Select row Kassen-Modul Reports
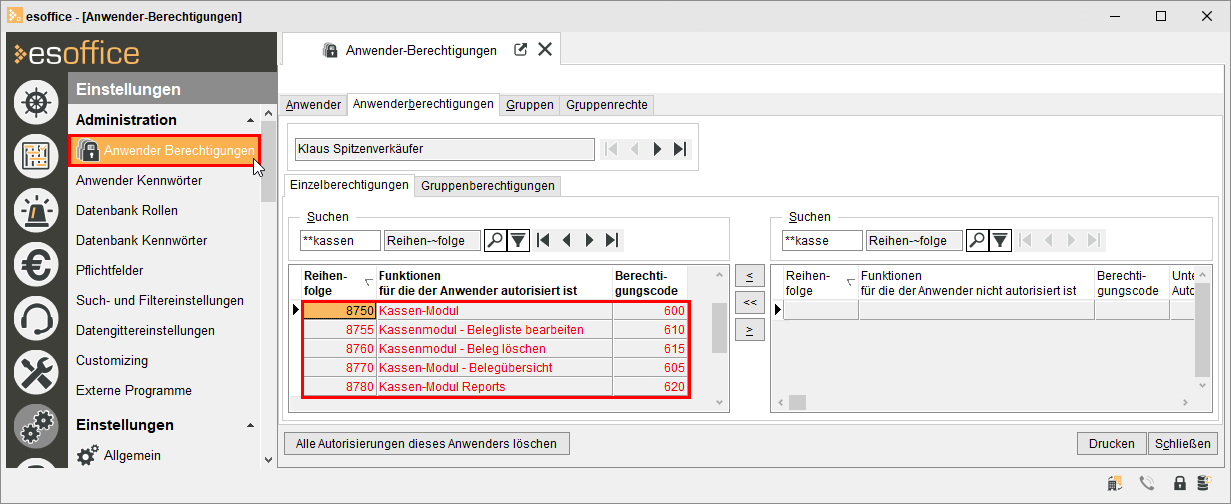The height and width of the screenshot is (504, 1231). pyautogui.click(x=495, y=387)
